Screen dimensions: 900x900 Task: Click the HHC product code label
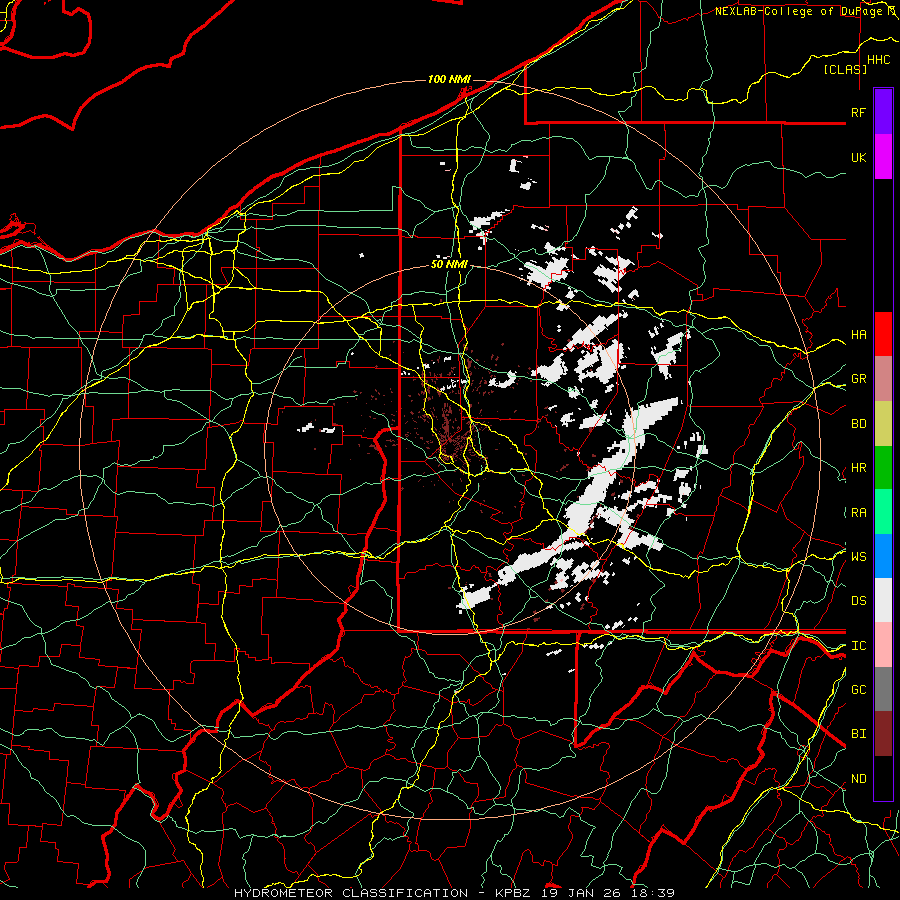pos(879,60)
